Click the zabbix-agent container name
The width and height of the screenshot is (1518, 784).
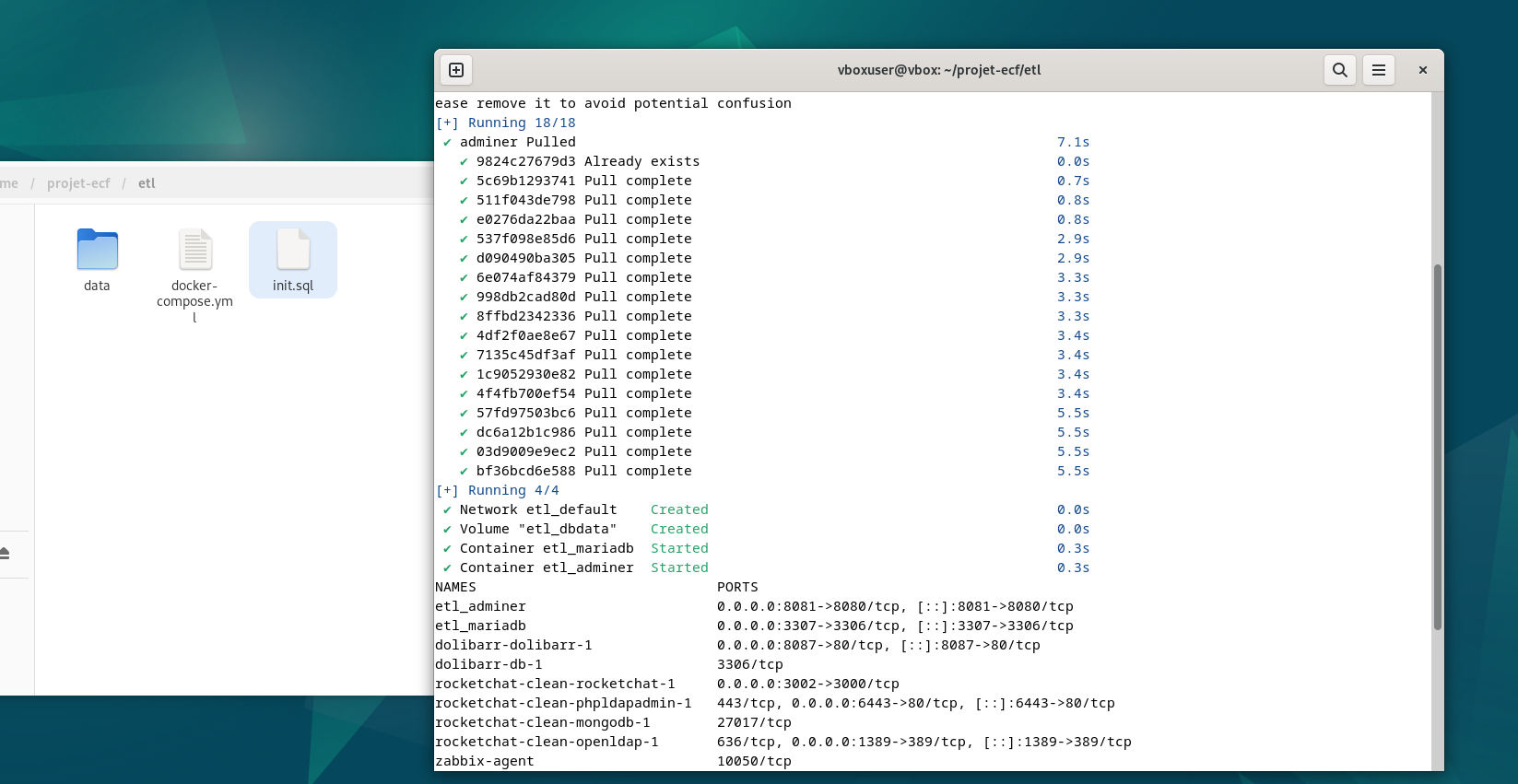pyautogui.click(x=484, y=761)
